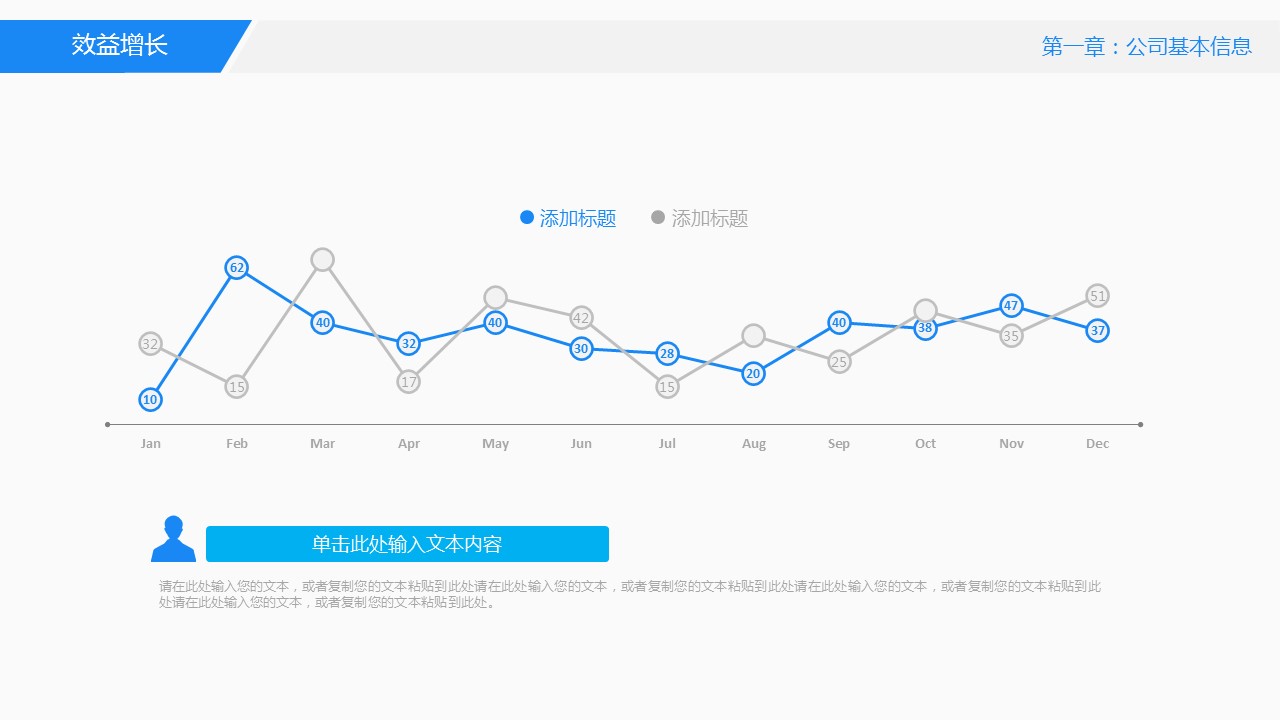Image resolution: width=1280 pixels, height=720 pixels.
Task: Click the gray data point labeled 42
Action: tap(581, 318)
